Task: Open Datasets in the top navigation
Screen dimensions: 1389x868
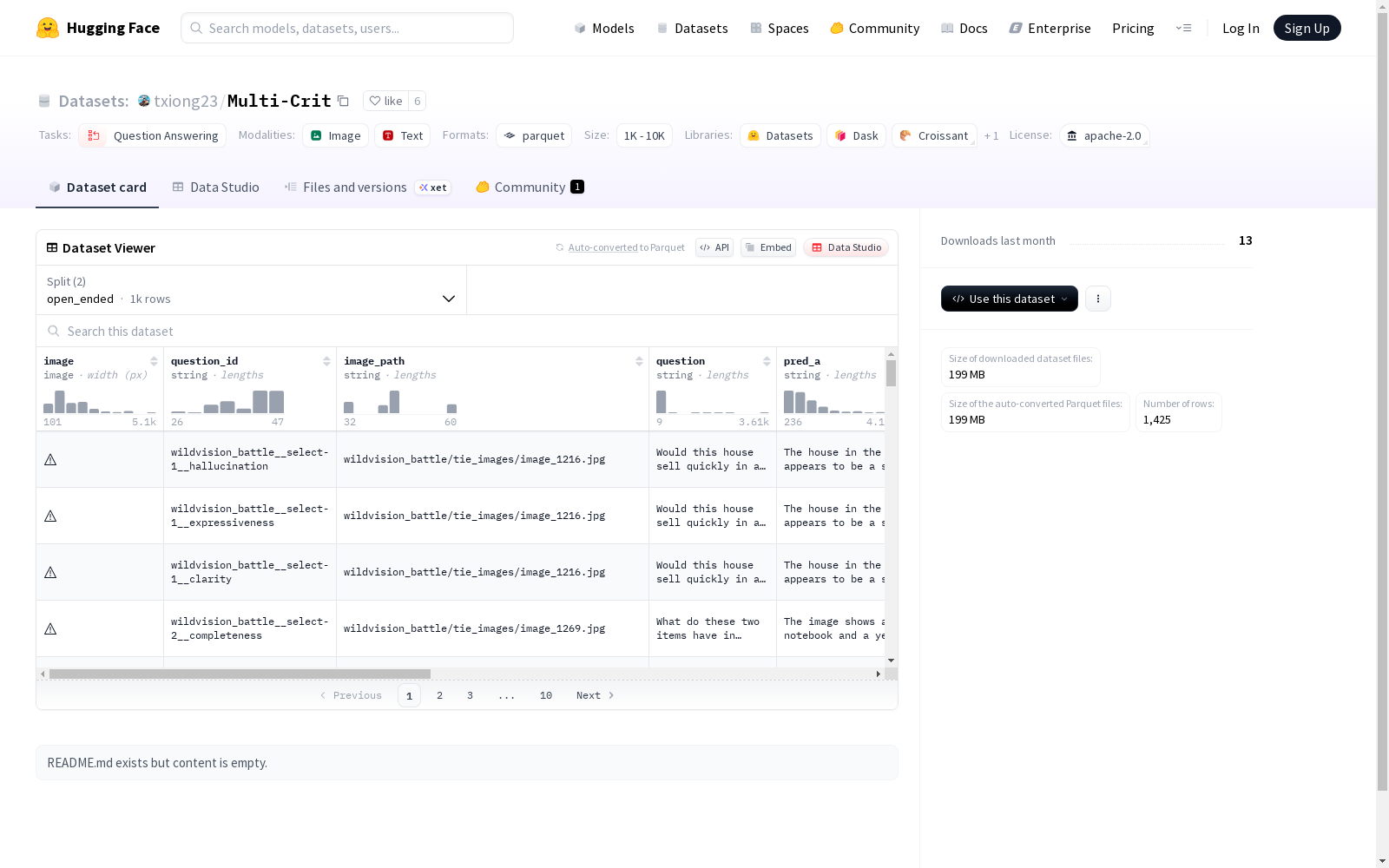Action: pyautogui.click(x=692, y=28)
